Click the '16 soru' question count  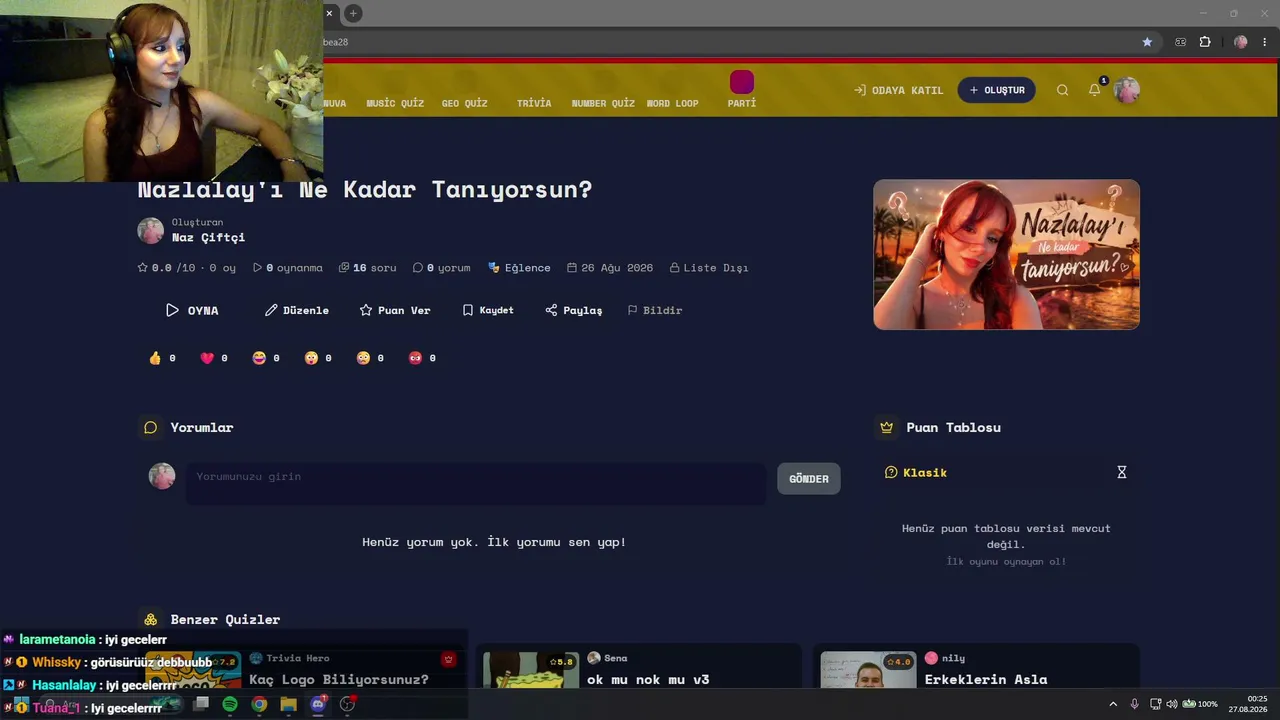[x=367, y=268]
